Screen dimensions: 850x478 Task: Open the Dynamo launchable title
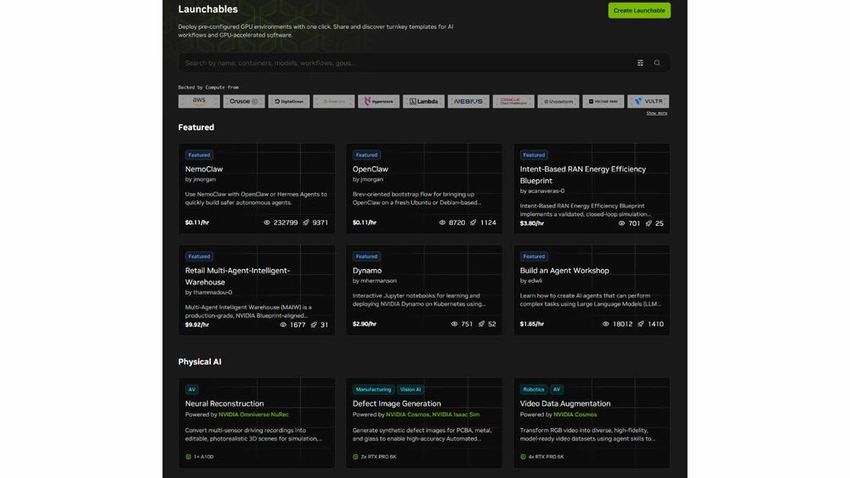[367, 270]
